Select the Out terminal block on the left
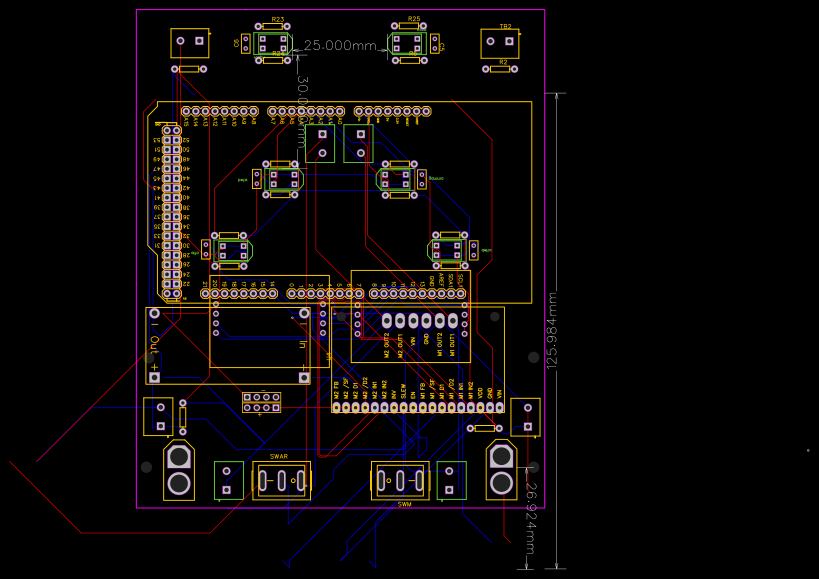 [x=155, y=344]
